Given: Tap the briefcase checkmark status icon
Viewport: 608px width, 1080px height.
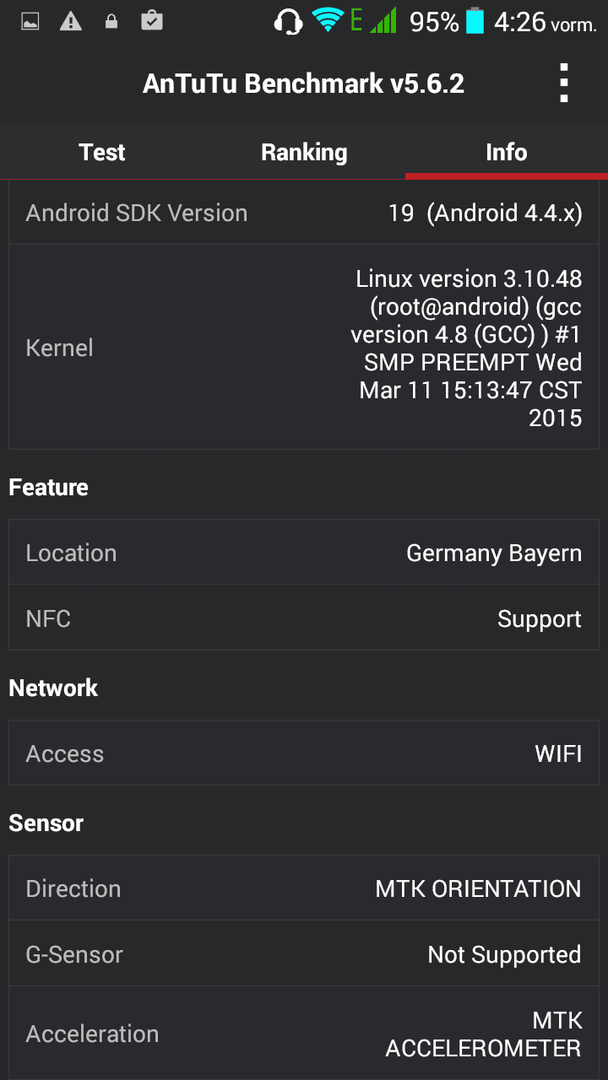Looking at the screenshot, I should pyautogui.click(x=151, y=21).
